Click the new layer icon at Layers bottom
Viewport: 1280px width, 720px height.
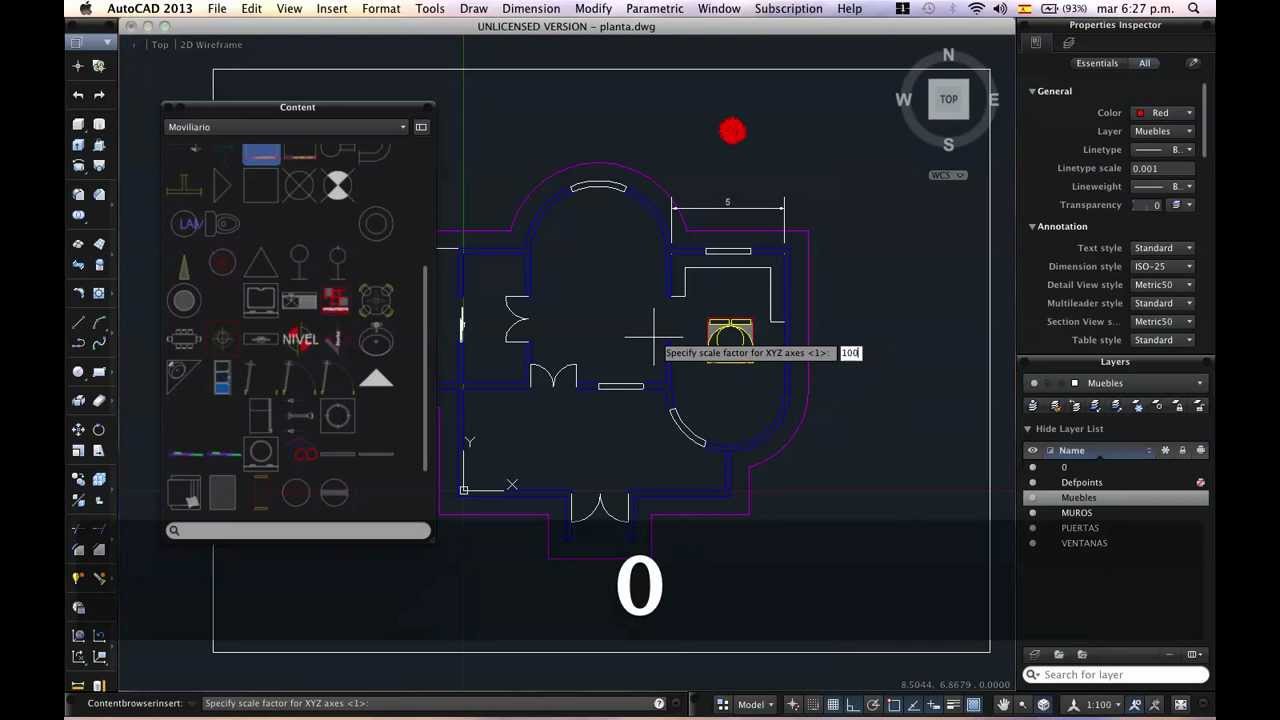[x=1035, y=654]
